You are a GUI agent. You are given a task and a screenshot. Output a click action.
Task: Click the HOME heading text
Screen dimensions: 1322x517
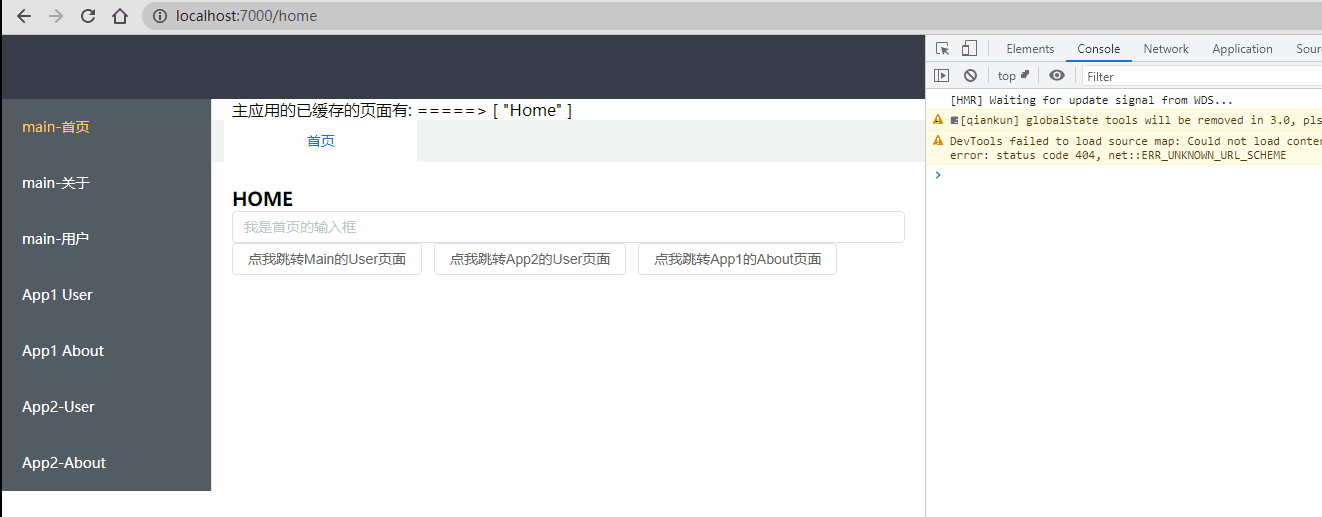tap(262, 199)
